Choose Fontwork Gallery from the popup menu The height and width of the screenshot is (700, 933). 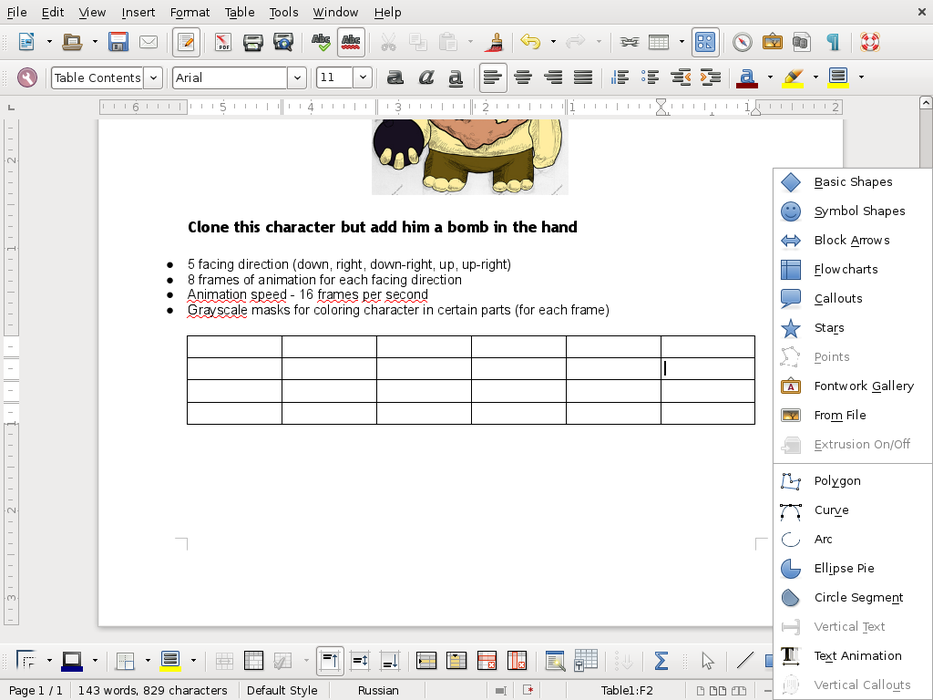[863, 386]
